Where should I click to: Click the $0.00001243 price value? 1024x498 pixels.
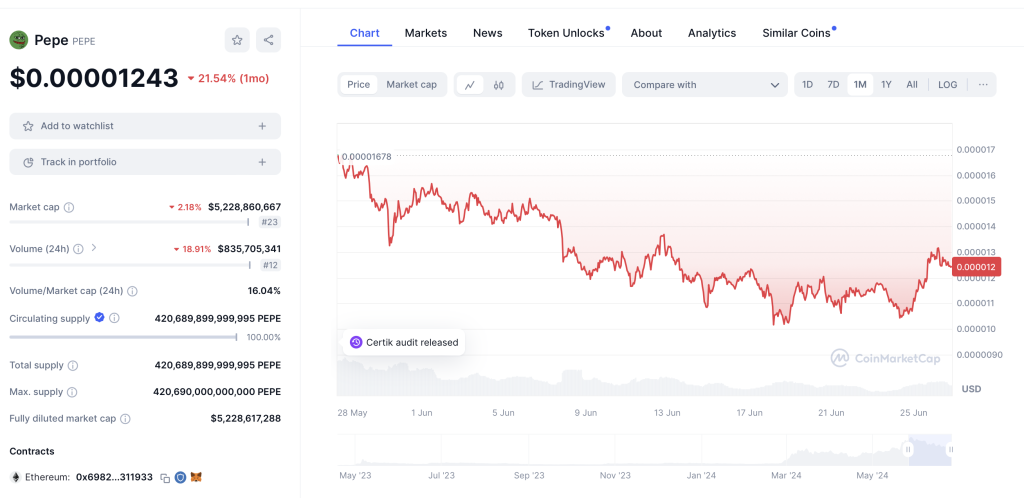93,78
